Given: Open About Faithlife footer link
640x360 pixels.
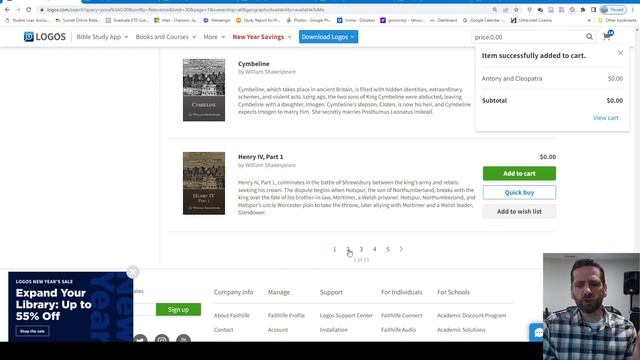Looking at the screenshot, I should click(x=231, y=316).
